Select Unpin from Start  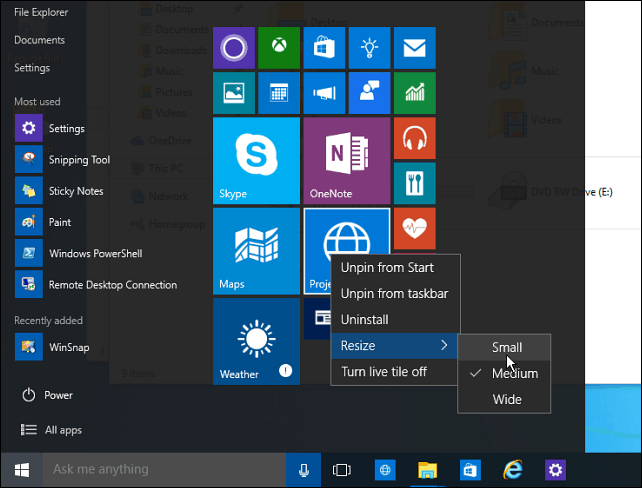(395, 268)
